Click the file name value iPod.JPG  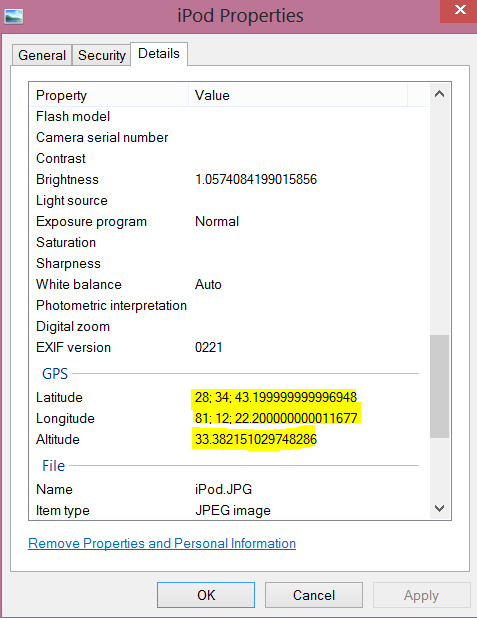(224, 490)
